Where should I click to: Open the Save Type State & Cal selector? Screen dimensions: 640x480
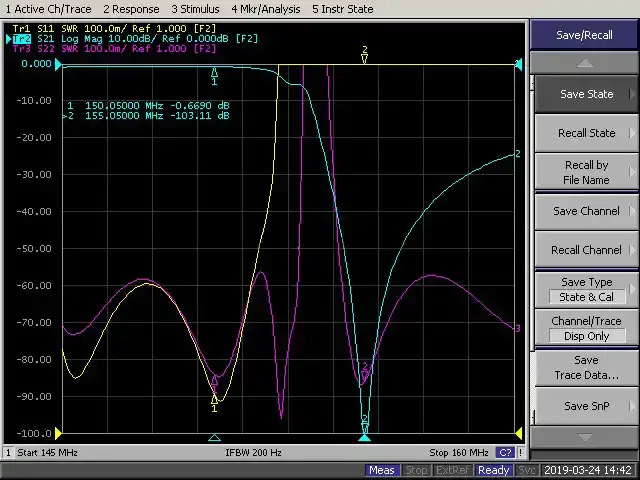586,289
